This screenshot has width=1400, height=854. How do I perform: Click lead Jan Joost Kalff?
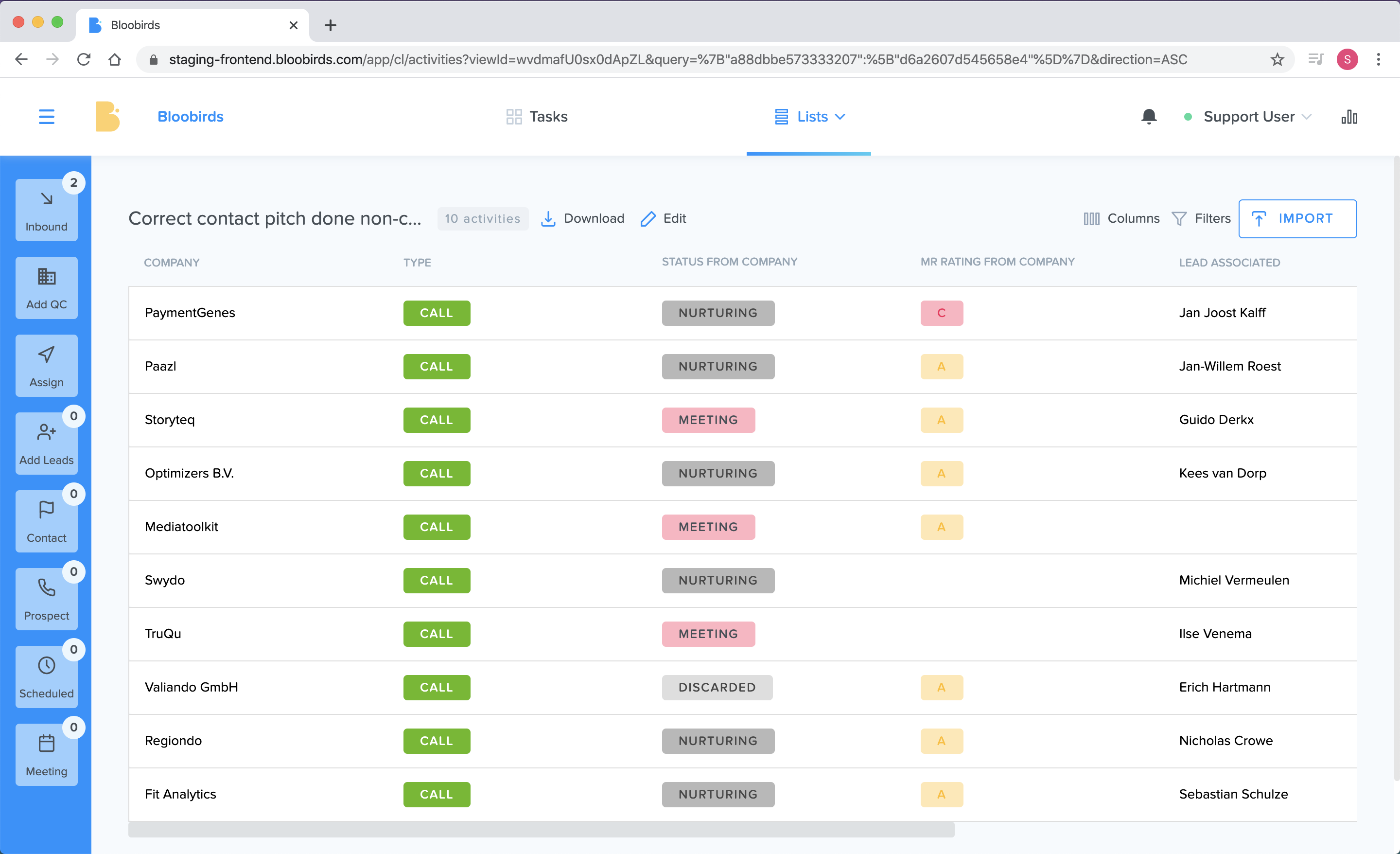(x=1222, y=313)
